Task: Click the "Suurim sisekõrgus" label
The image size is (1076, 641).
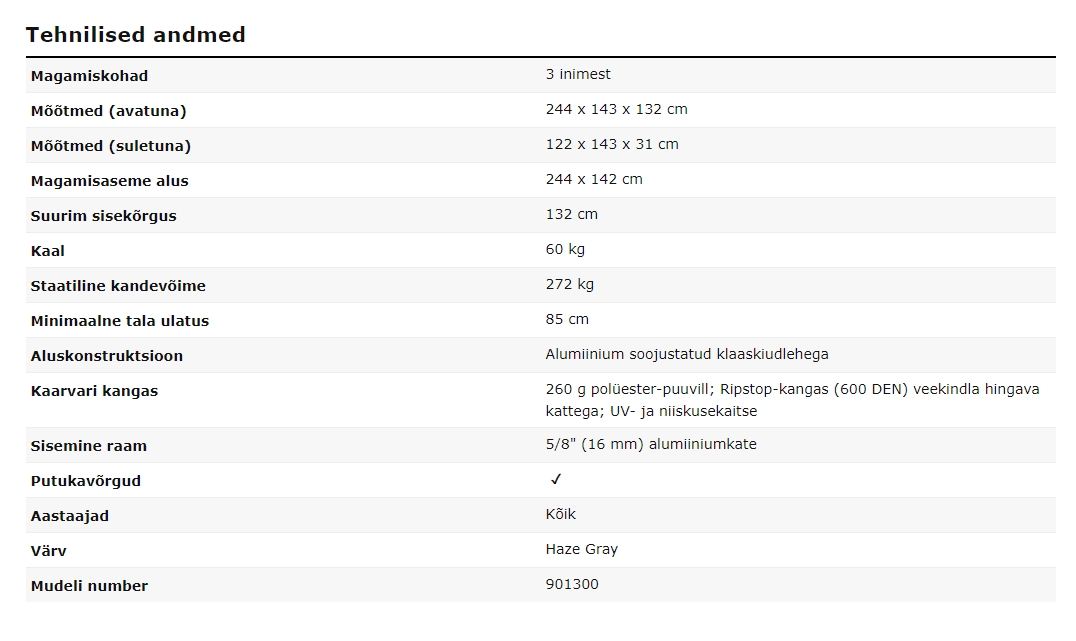Action: pyautogui.click(x=103, y=216)
